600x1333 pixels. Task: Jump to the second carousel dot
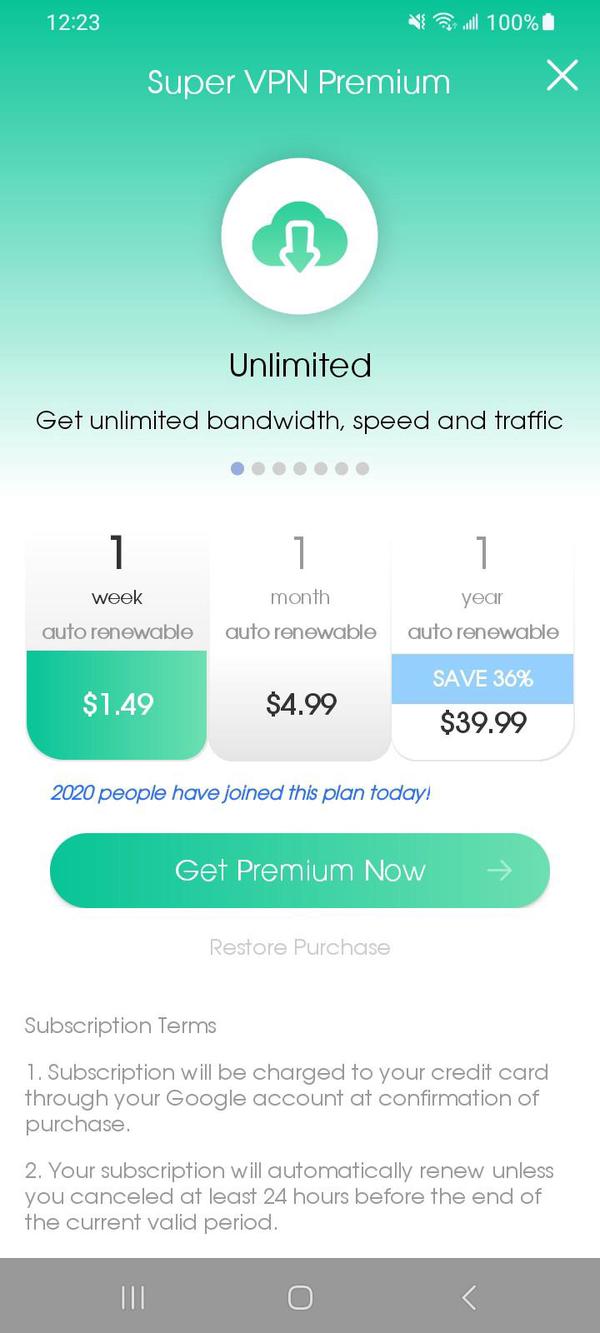click(x=258, y=468)
